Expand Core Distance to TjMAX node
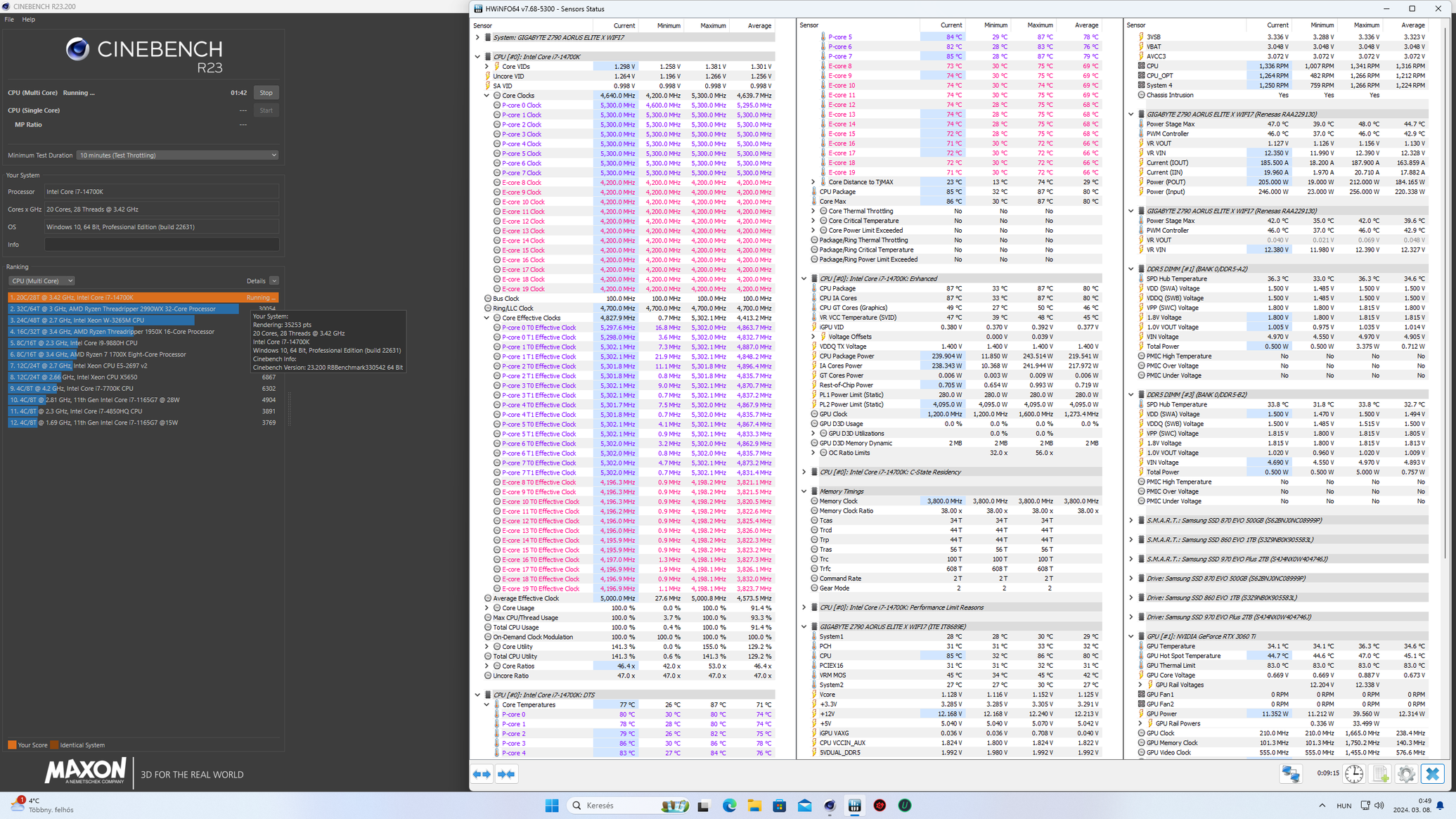This screenshot has height=819, width=1456. 813,182
